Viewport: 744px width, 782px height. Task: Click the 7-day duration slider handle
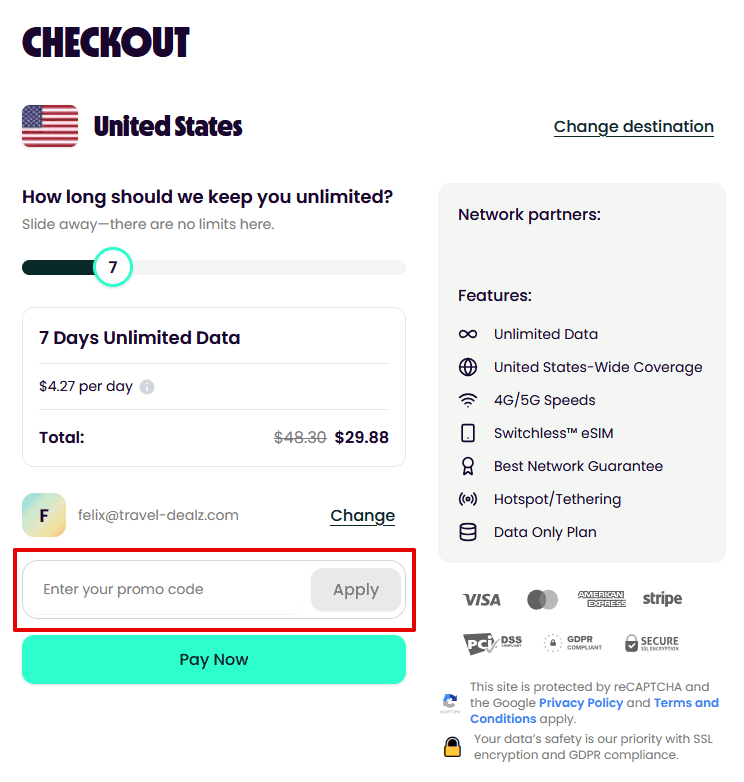pyautogui.click(x=113, y=267)
